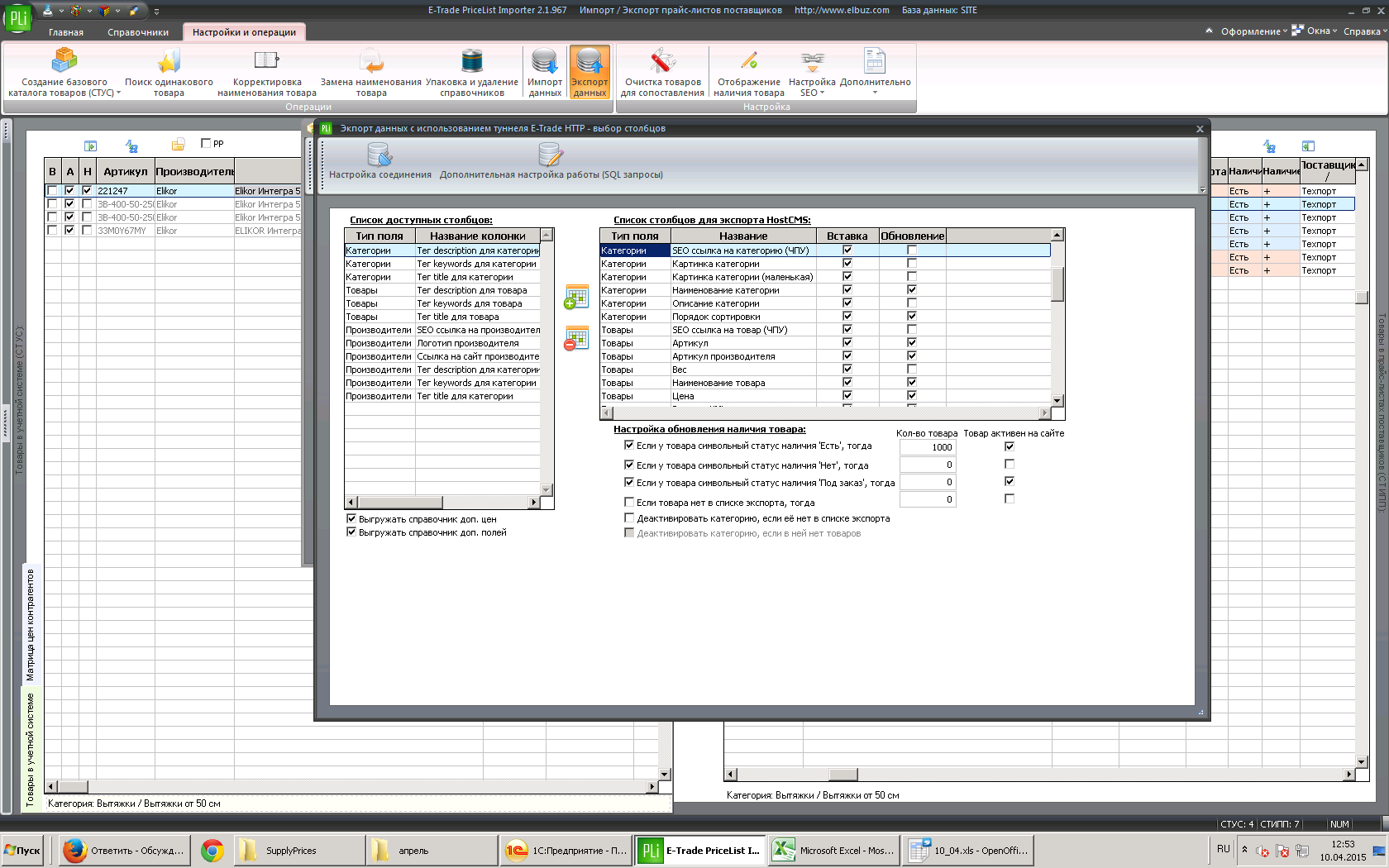This screenshot has height=868, width=1389.
Task: Open Windows Пуск start menu
Action: pos(23,850)
